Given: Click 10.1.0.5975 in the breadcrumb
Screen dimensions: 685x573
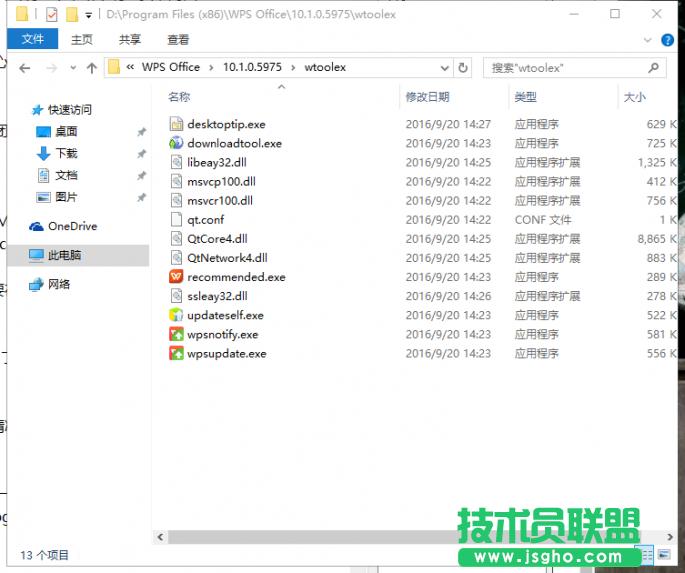Looking at the screenshot, I should coord(252,67).
